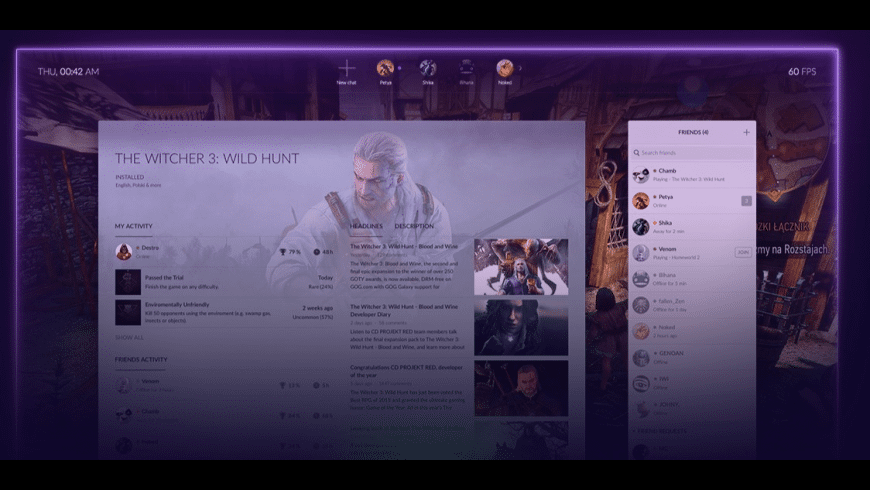Viewport: 870px width, 490px height.
Task: Click IWI's eye avatar in the friends list
Action: (x=641, y=383)
